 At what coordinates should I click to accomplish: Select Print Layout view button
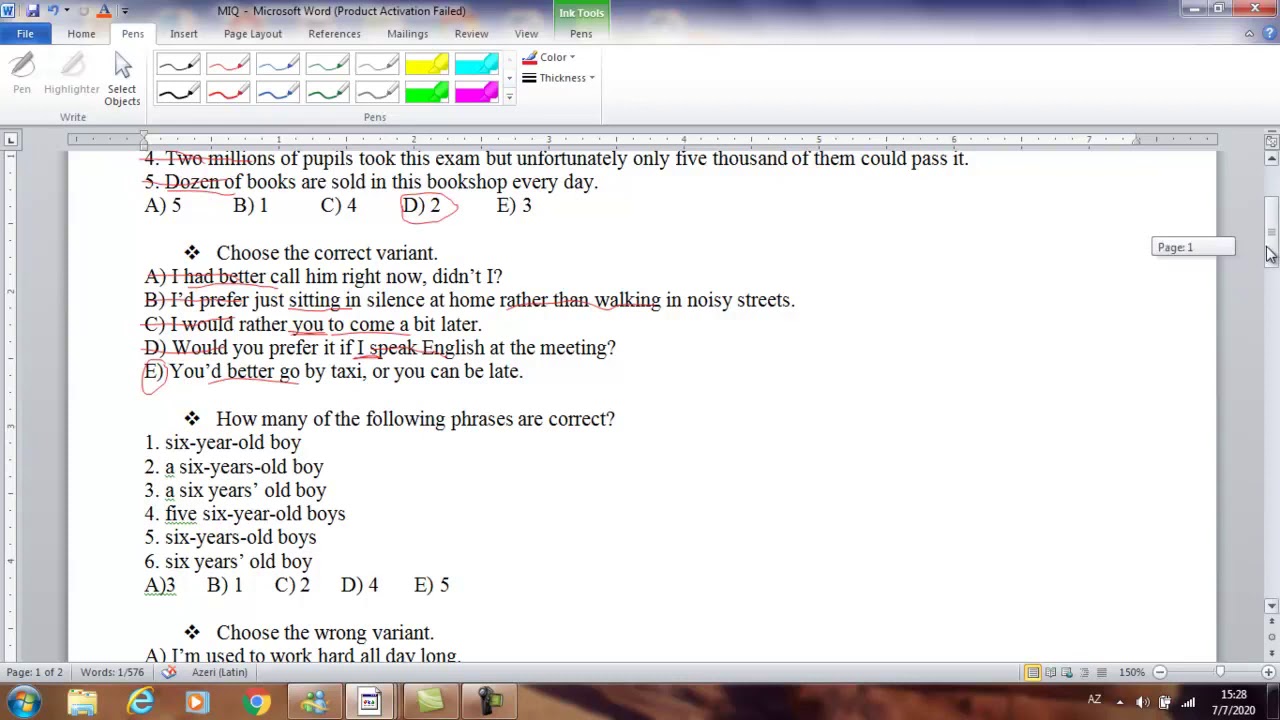click(1033, 672)
